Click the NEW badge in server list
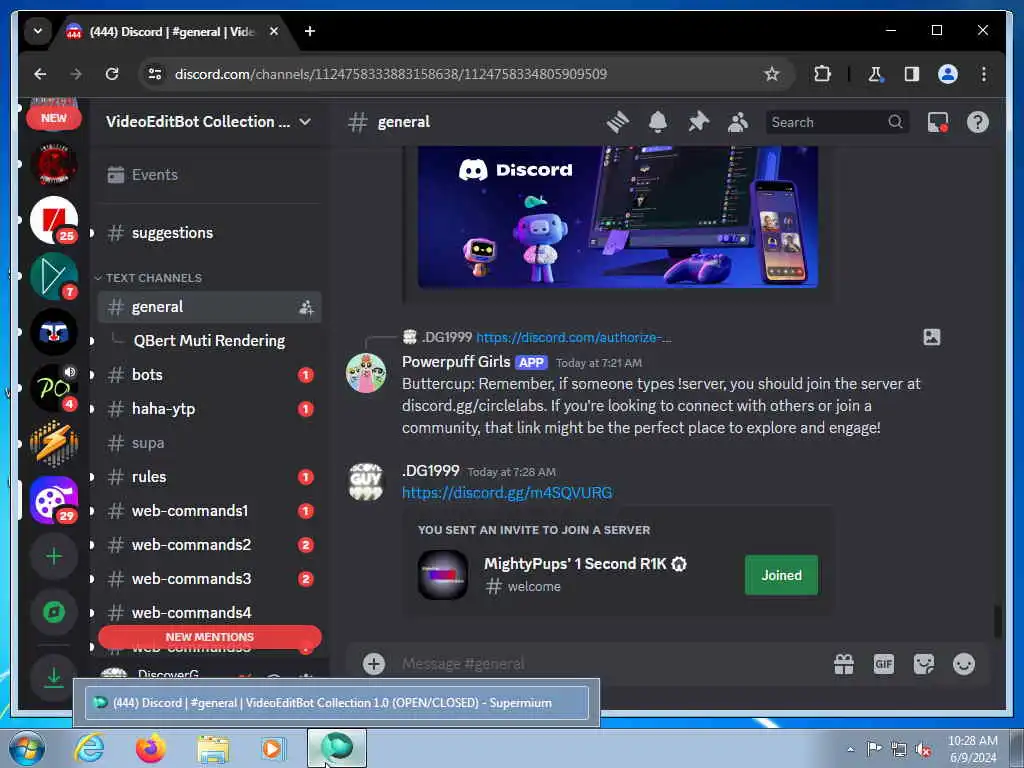1024x768 pixels. click(54, 118)
